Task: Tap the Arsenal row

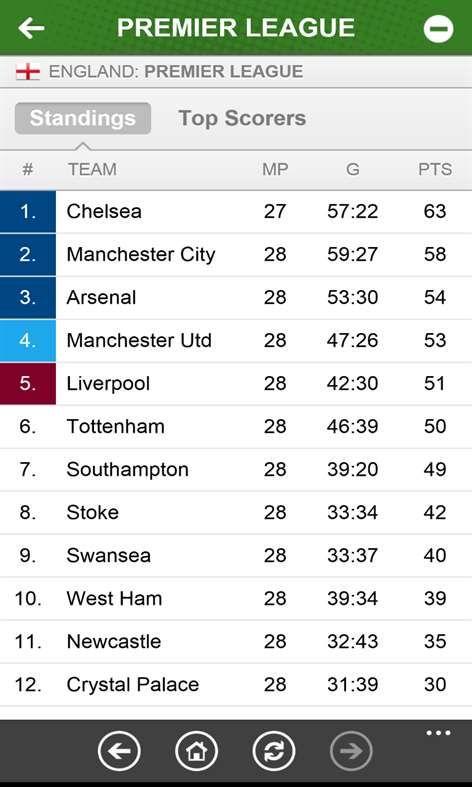Action: pyautogui.click(x=236, y=298)
